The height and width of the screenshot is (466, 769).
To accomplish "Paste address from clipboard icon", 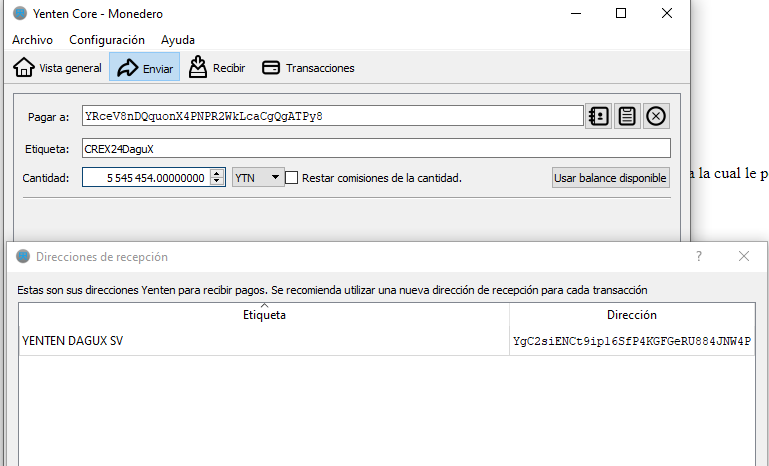I will click(x=627, y=116).
